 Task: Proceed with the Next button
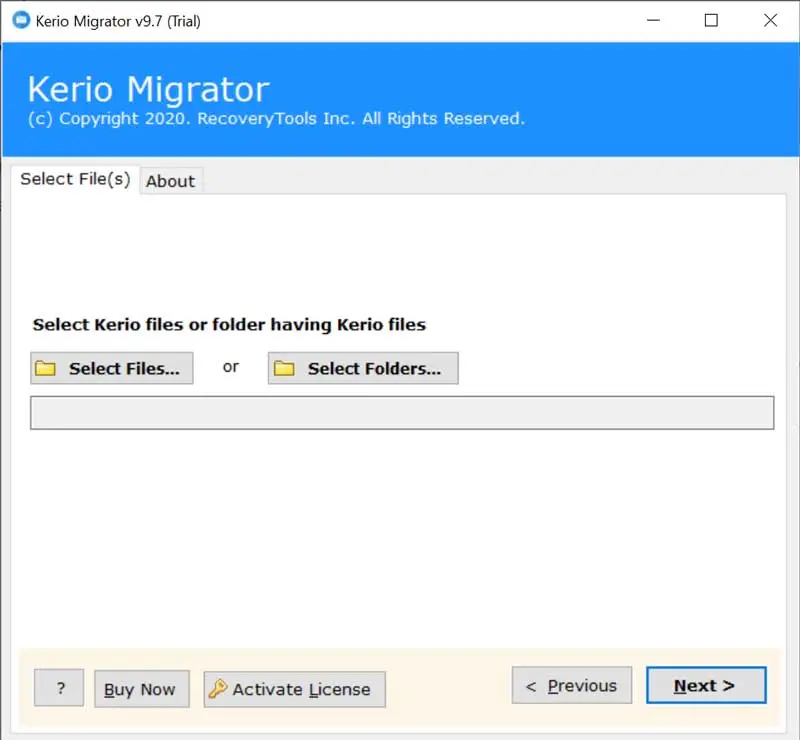(x=705, y=686)
